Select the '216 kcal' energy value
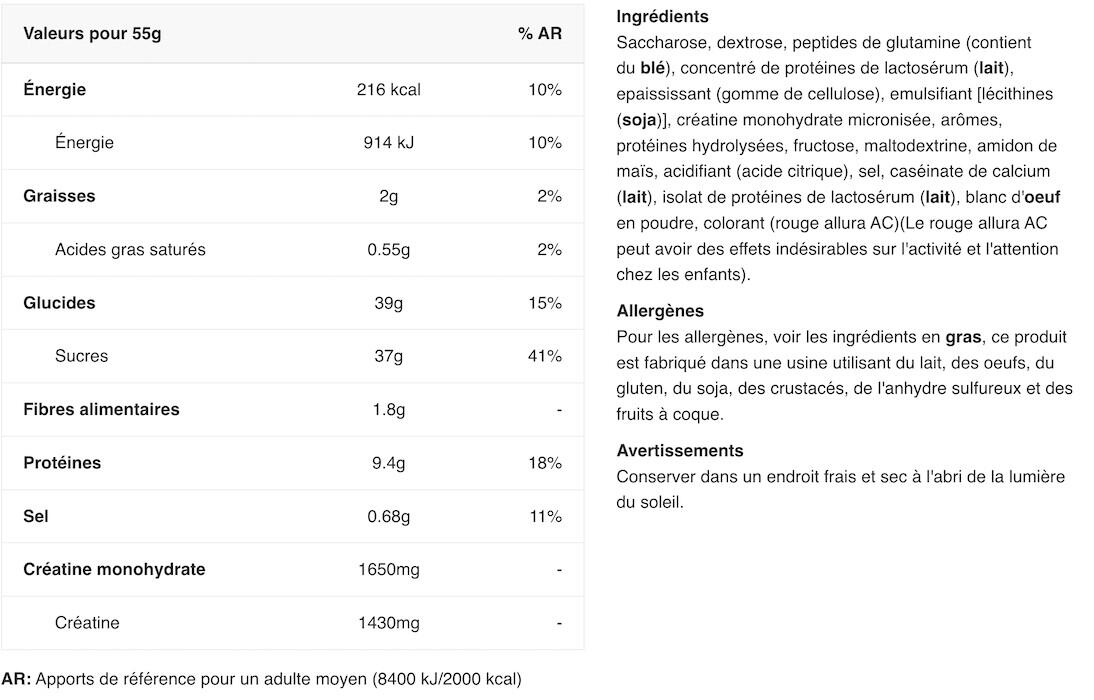The image size is (1094, 700). 389,89
